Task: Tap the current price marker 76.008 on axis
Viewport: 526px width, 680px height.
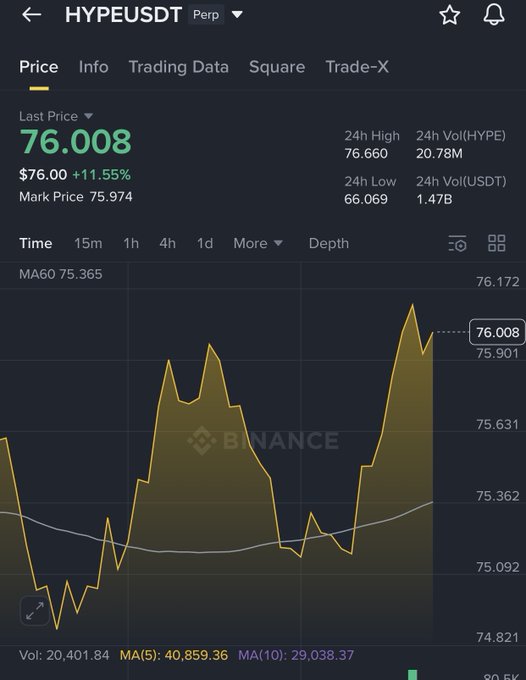Action: tap(497, 332)
